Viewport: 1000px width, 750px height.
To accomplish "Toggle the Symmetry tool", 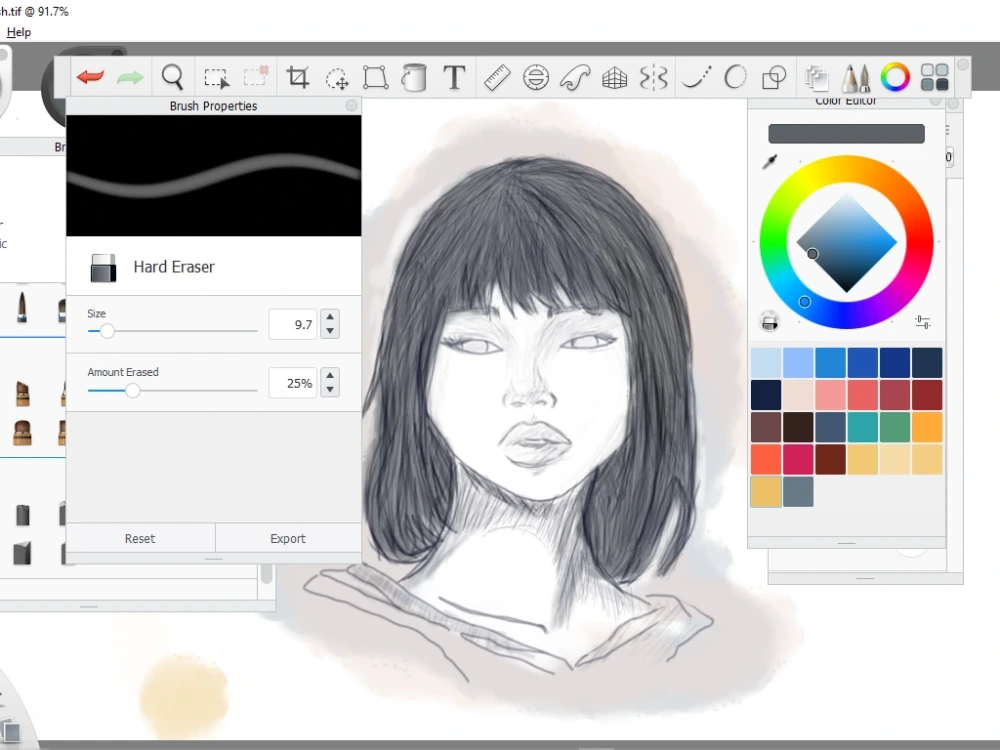I will point(654,78).
